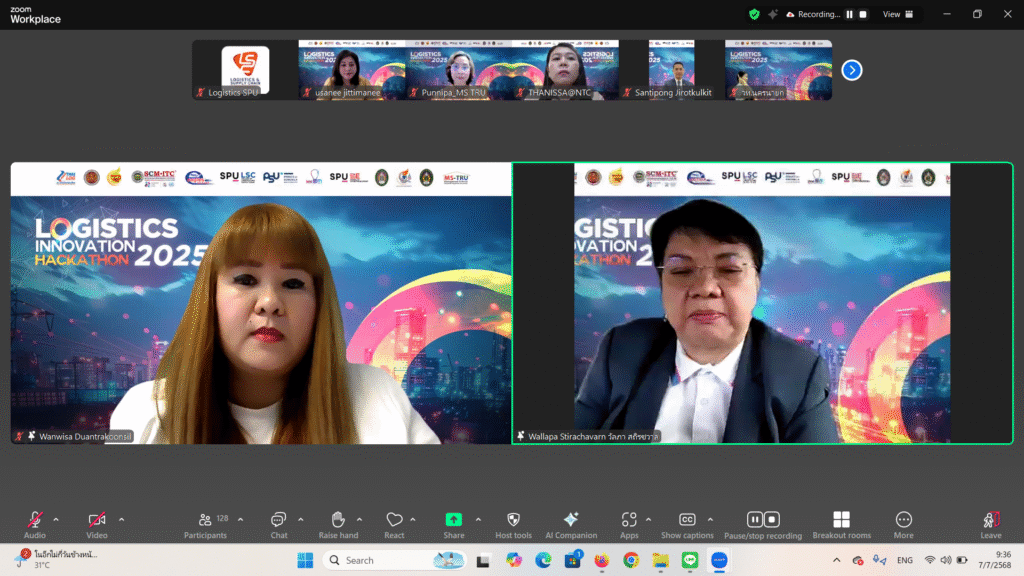Image resolution: width=1024 pixels, height=576 pixels.
Task: Open the Chat panel
Action: click(x=279, y=525)
